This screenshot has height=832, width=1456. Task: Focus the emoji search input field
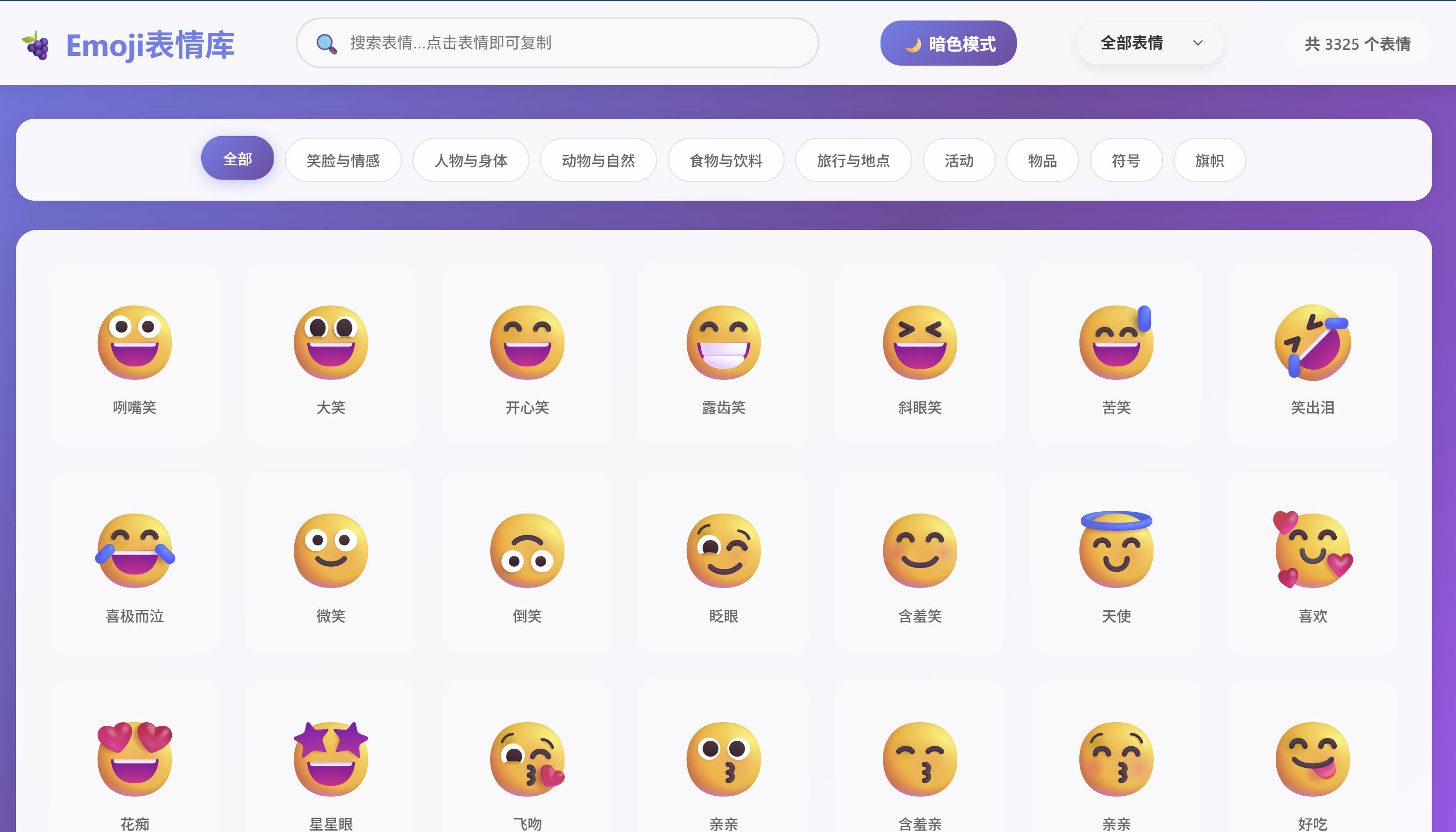[557, 43]
